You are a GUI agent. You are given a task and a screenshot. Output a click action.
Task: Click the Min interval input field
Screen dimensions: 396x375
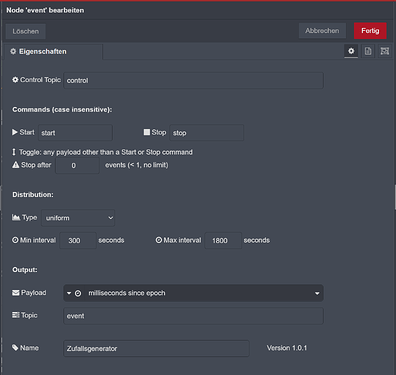tap(78, 240)
